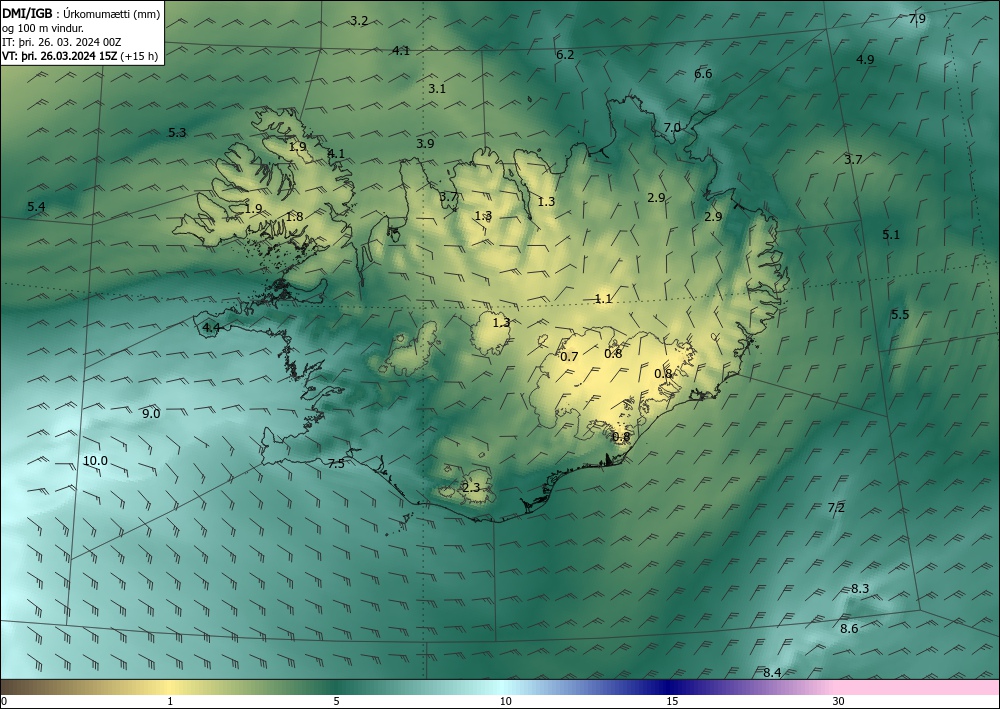Click the '7.5' value on the coast
1000x709 pixels.
pyautogui.click(x=336, y=464)
